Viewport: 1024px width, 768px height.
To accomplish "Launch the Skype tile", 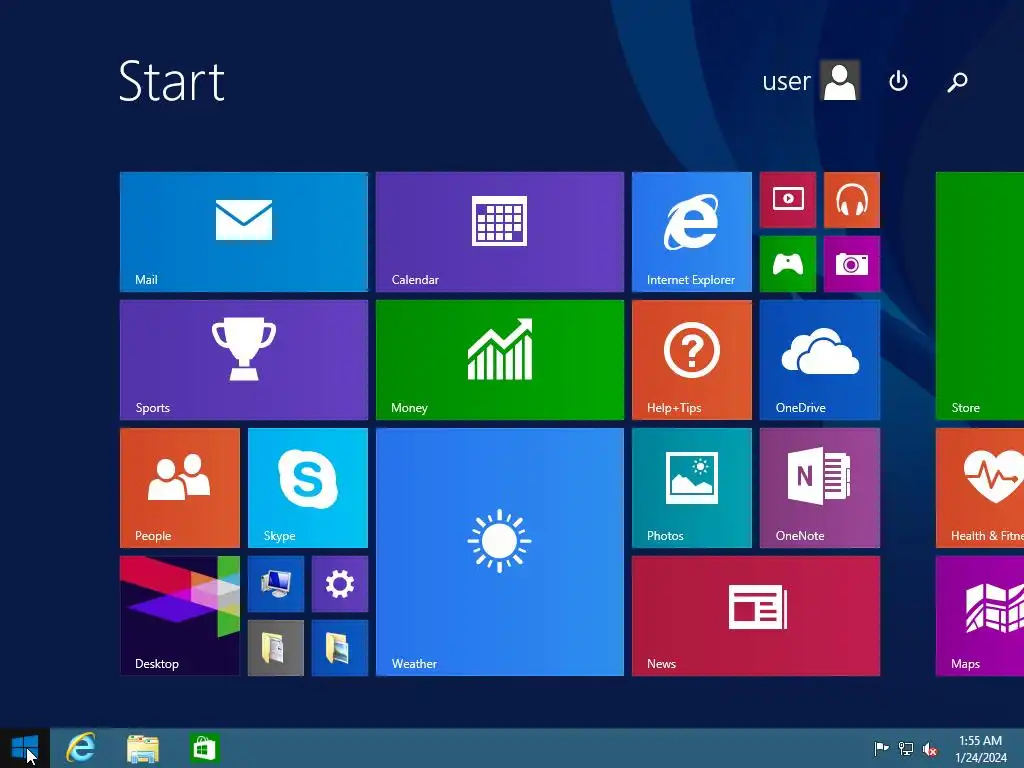I will [308, 488].
